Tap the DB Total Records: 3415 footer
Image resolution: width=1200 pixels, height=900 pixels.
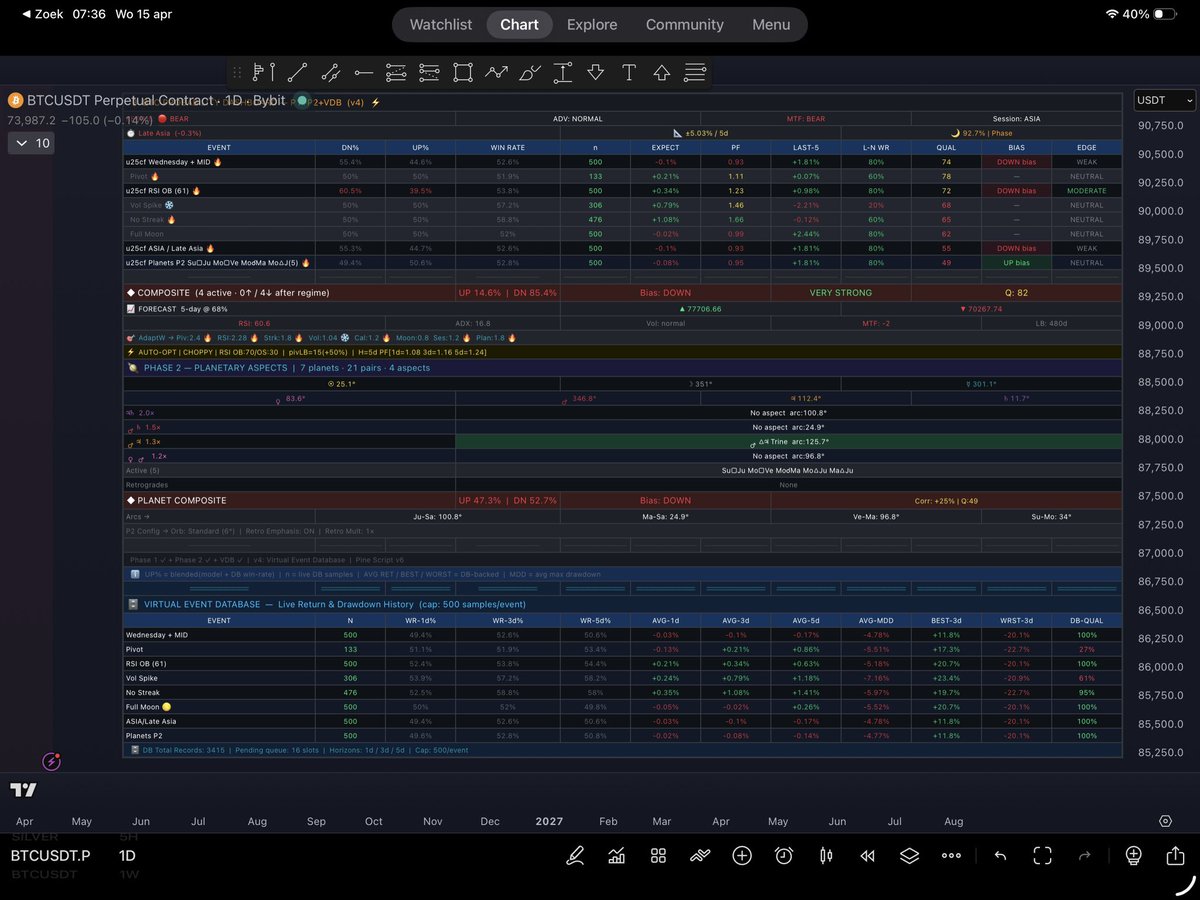click(622, 750)
